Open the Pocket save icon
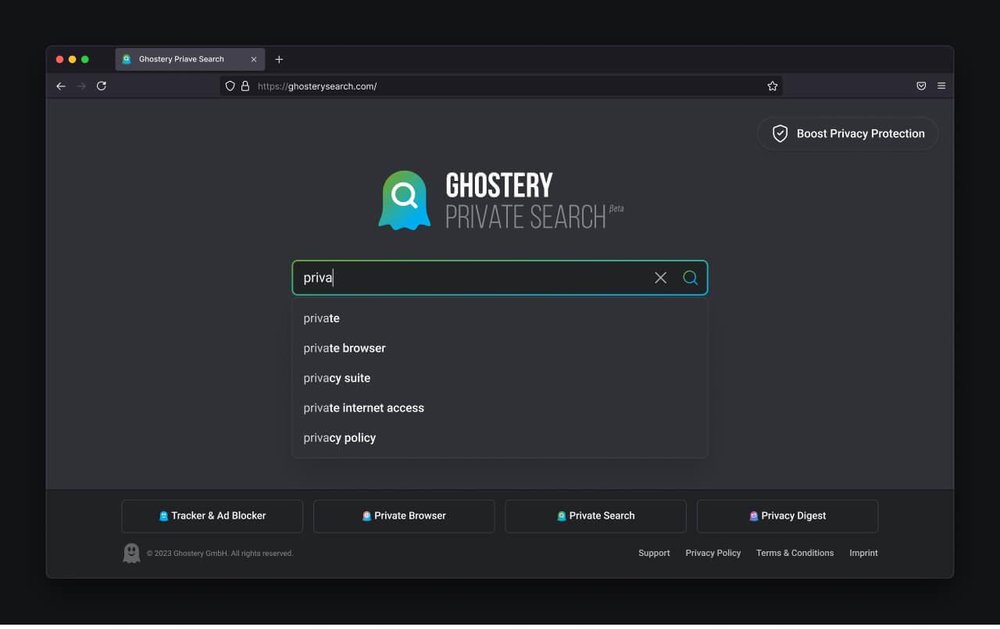 point(921,85)
